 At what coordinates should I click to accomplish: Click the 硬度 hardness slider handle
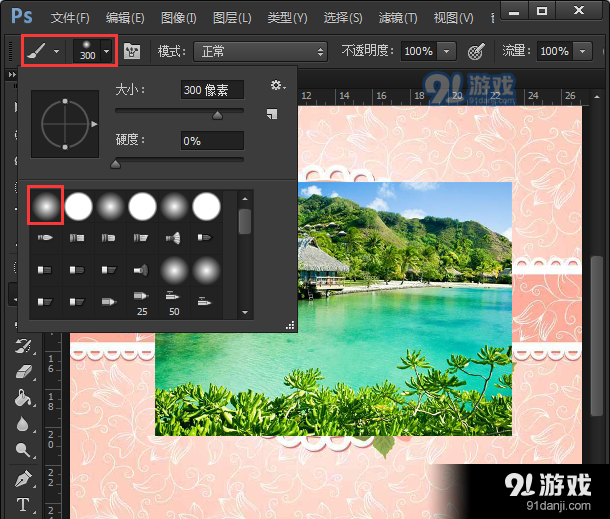(x=116, y=164)
